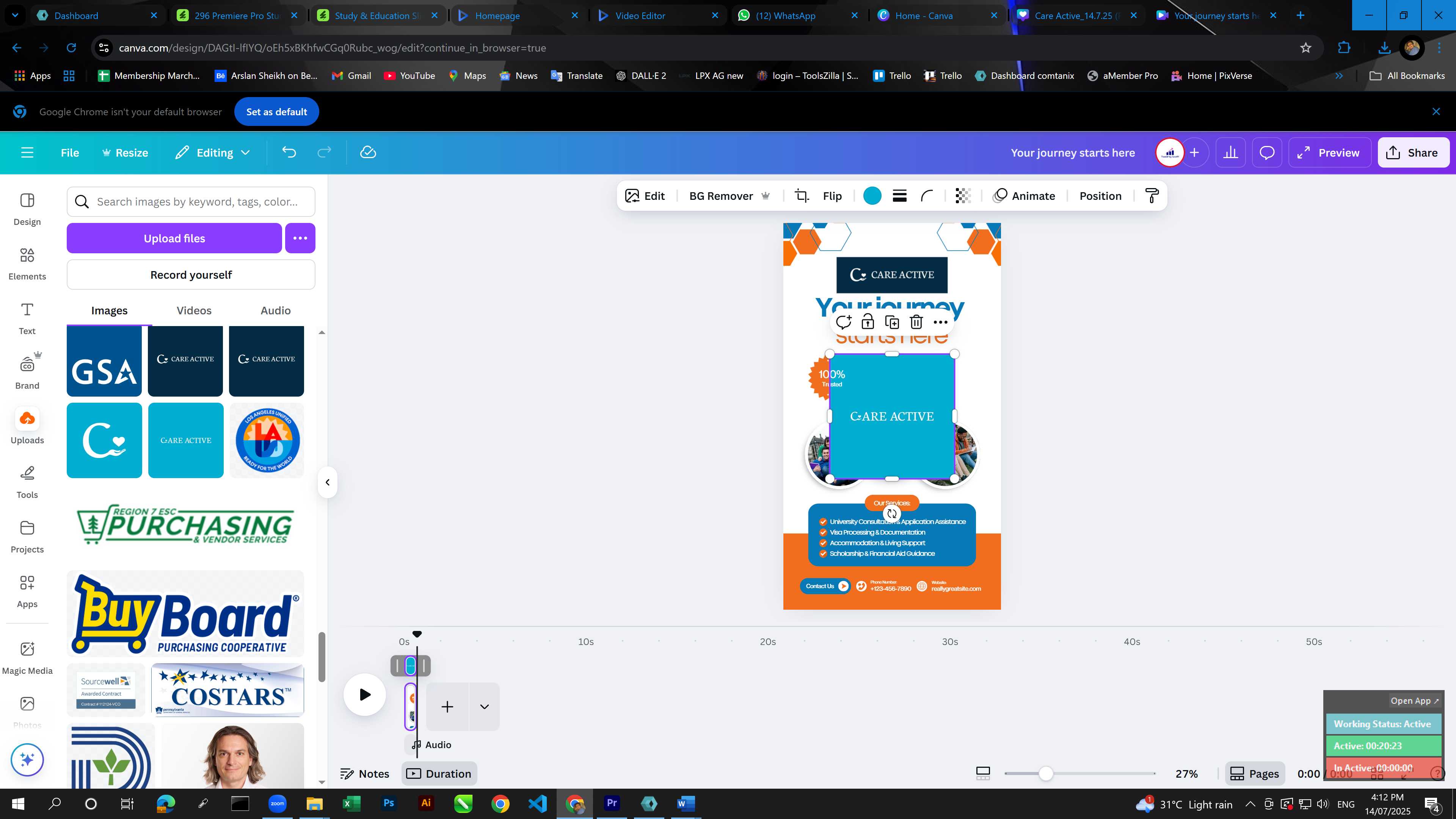Switch to the Audio uploads tab
Viewport: 1456px width, 819px height.
(276, 311)
